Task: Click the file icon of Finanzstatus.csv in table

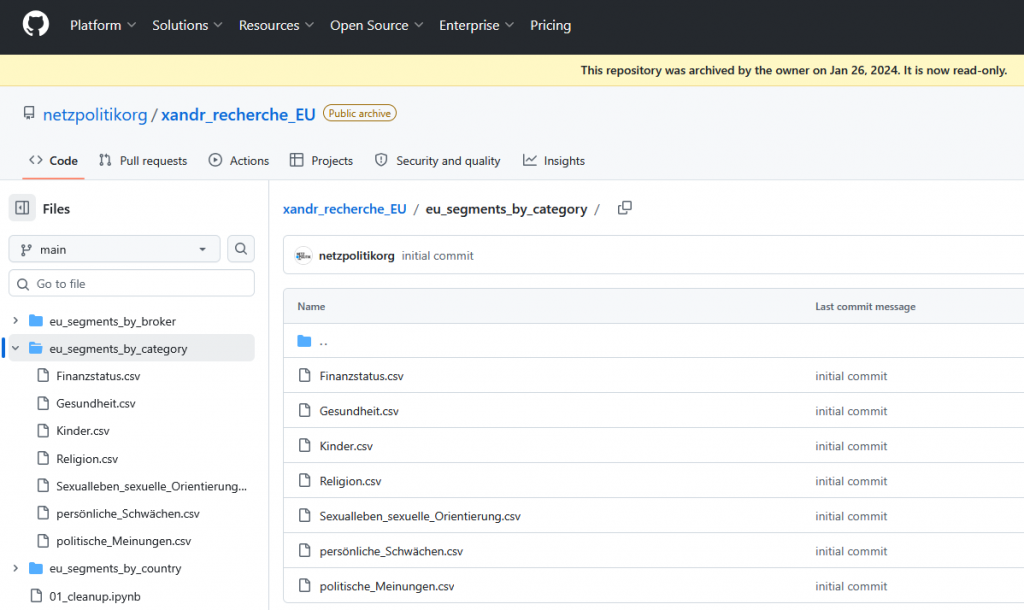Action: pyautogui.click(x=304, y=376)
